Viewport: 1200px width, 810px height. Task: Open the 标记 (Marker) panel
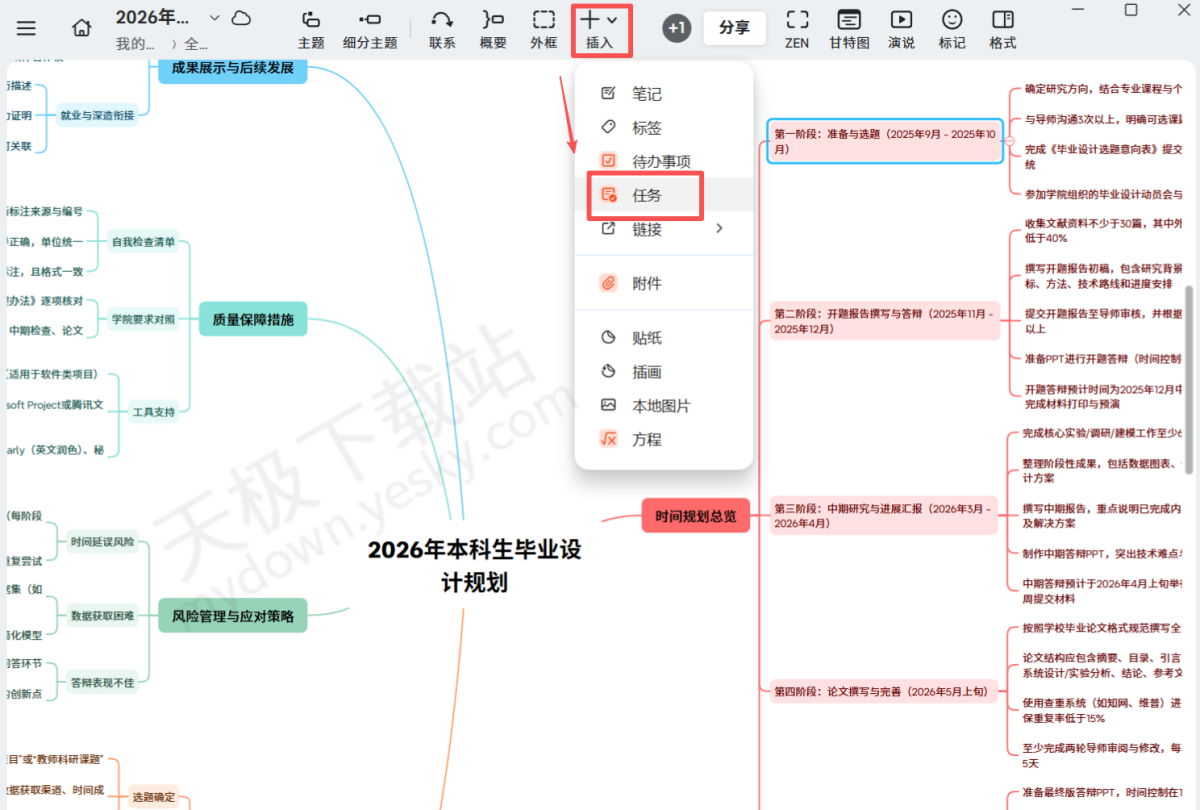[x=951, y=29]
